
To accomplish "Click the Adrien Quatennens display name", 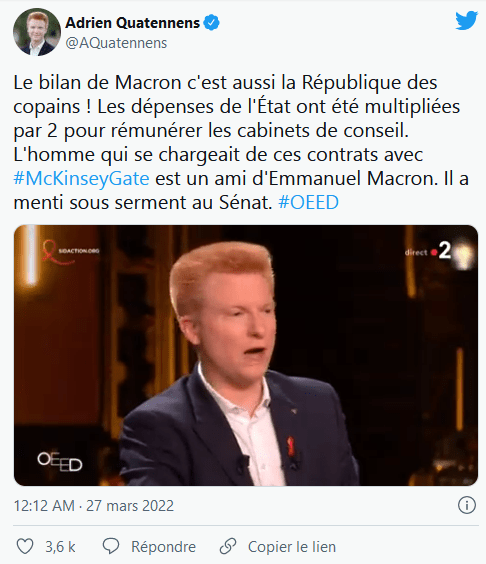I will (132, 23).
